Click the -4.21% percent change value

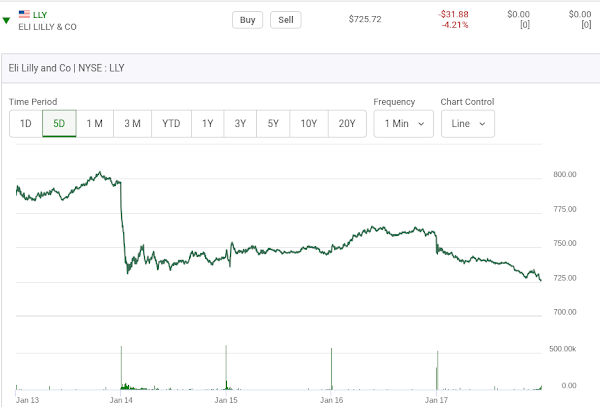click(455, 25)
